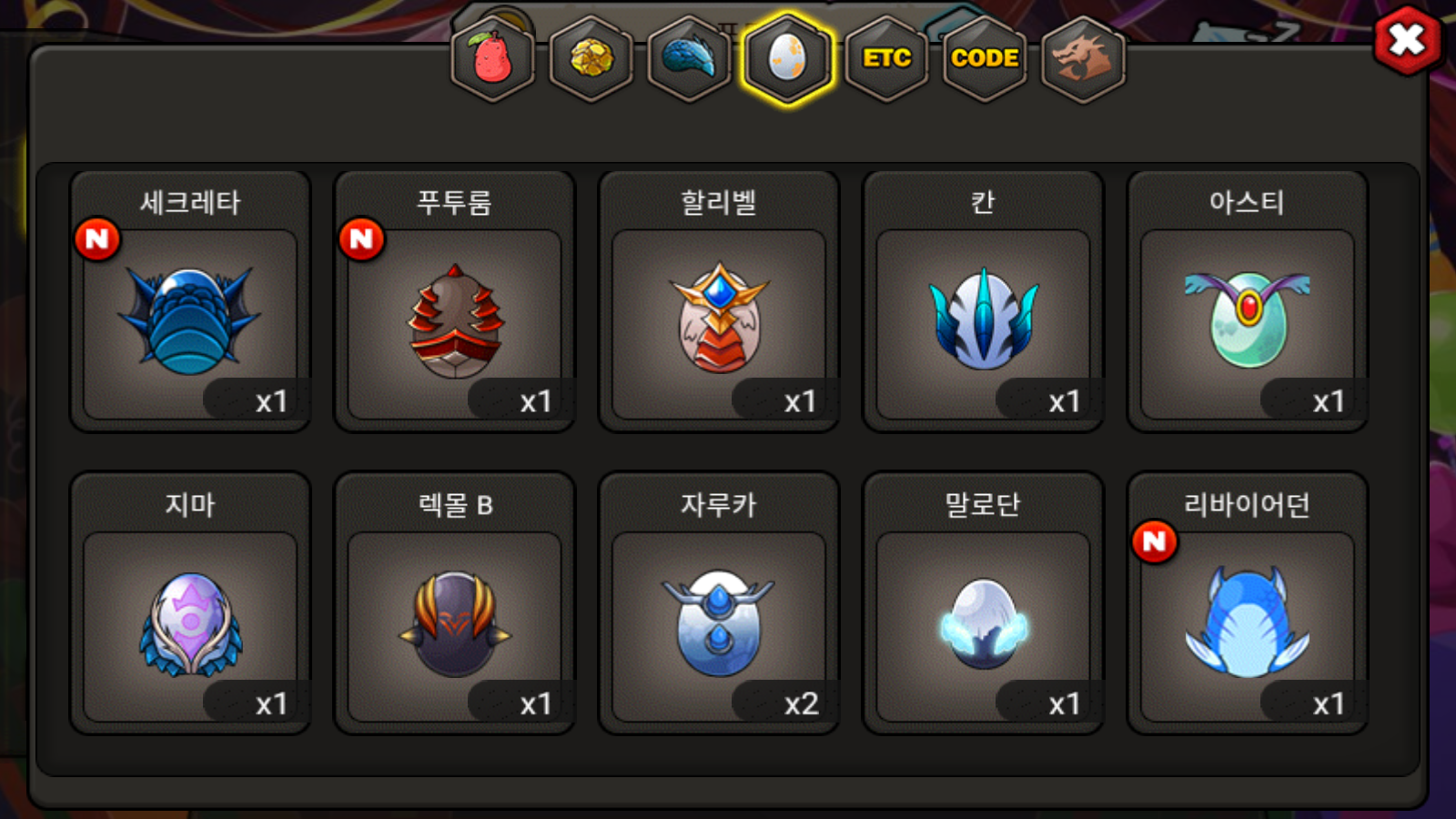Select the 리바이어던 blue egg
1456x819 pixels.
click(x=1247, y=603)
